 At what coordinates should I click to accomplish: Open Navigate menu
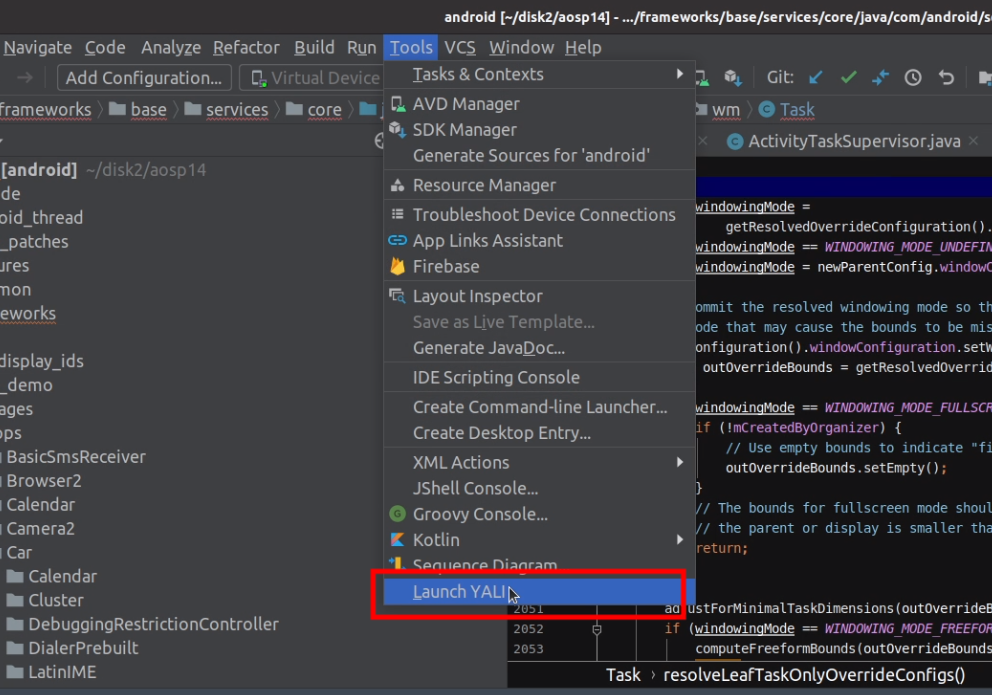click(37, 47)
